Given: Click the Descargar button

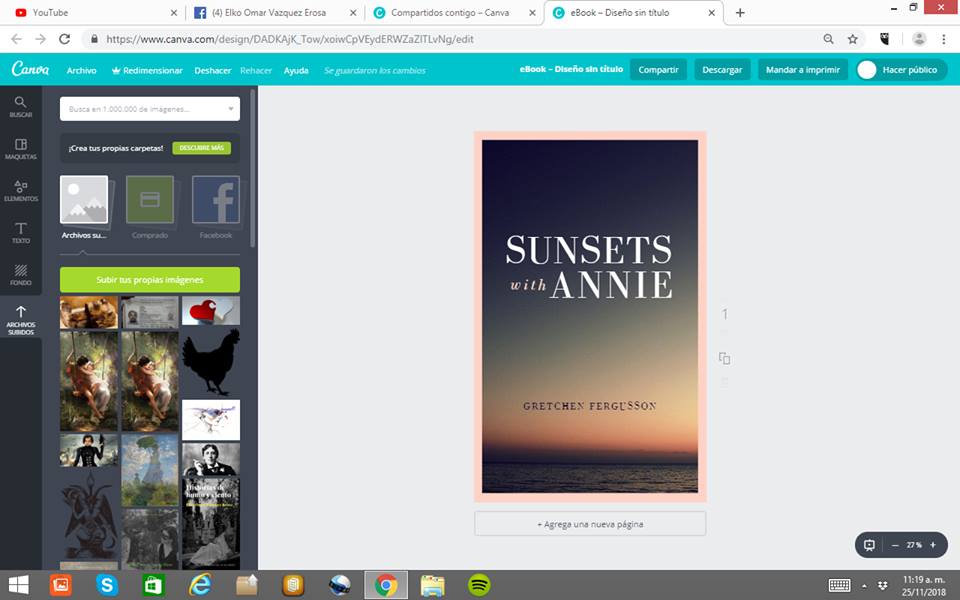Looking at the screenshot, I should tap(722, 70).
